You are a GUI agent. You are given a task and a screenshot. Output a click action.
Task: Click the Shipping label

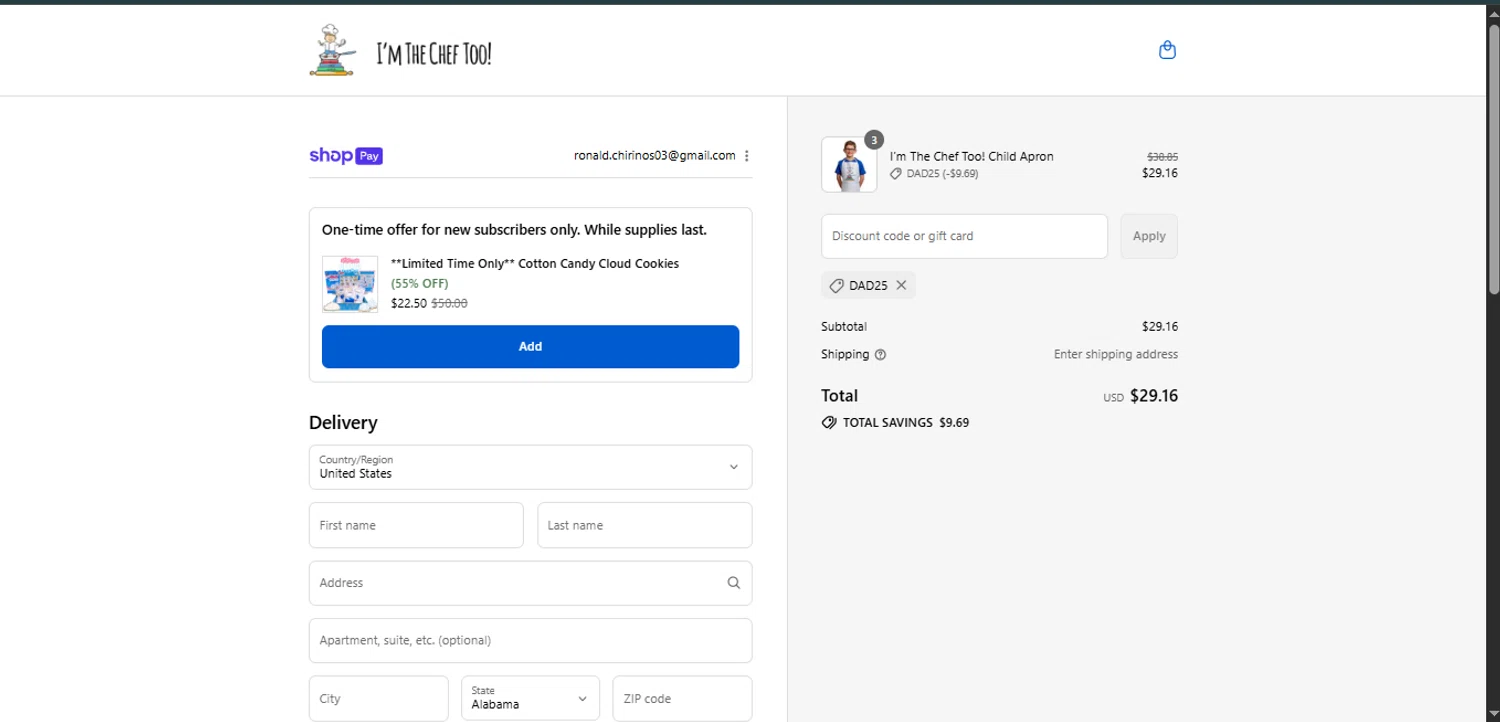(x=845, y=354)
